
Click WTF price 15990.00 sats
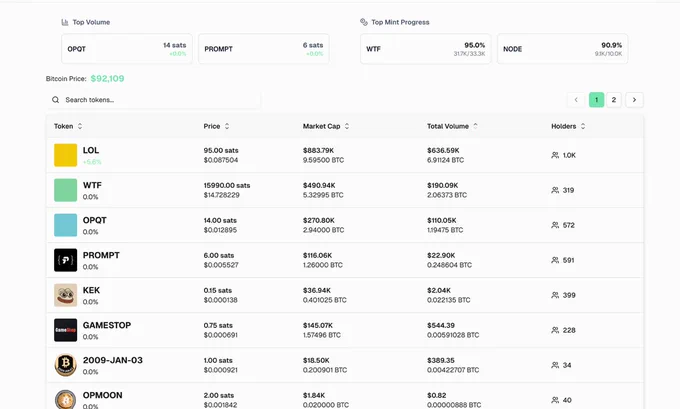(227, 185)
